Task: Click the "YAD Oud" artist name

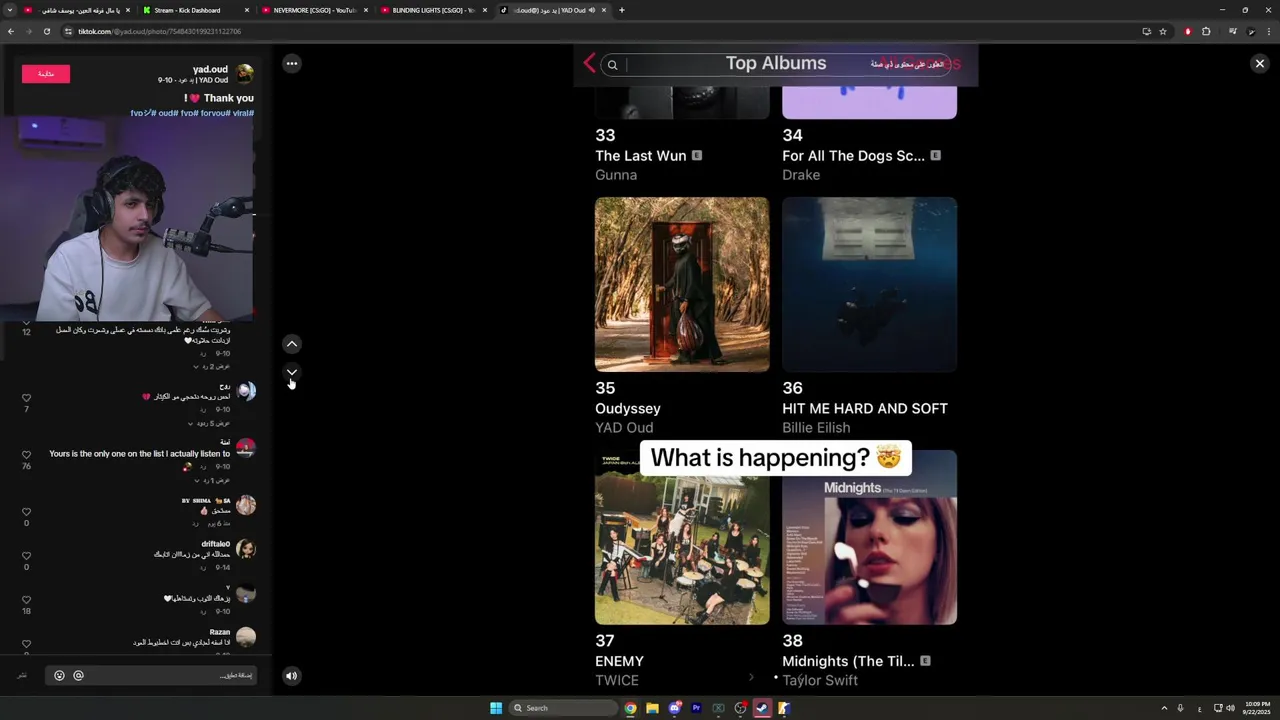Action: point(624,428)
